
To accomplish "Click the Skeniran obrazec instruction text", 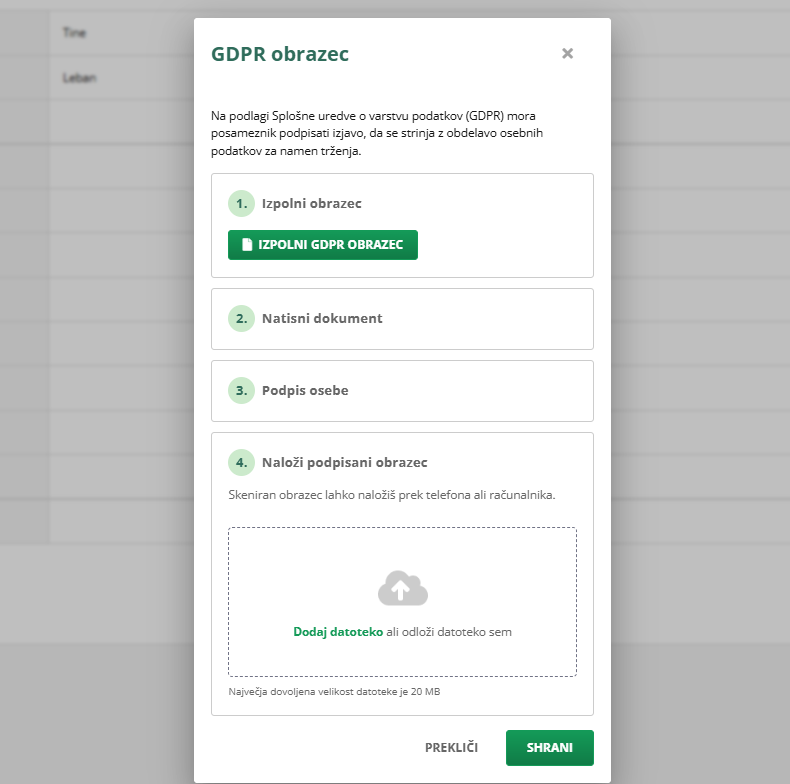I will click(391, 495).
